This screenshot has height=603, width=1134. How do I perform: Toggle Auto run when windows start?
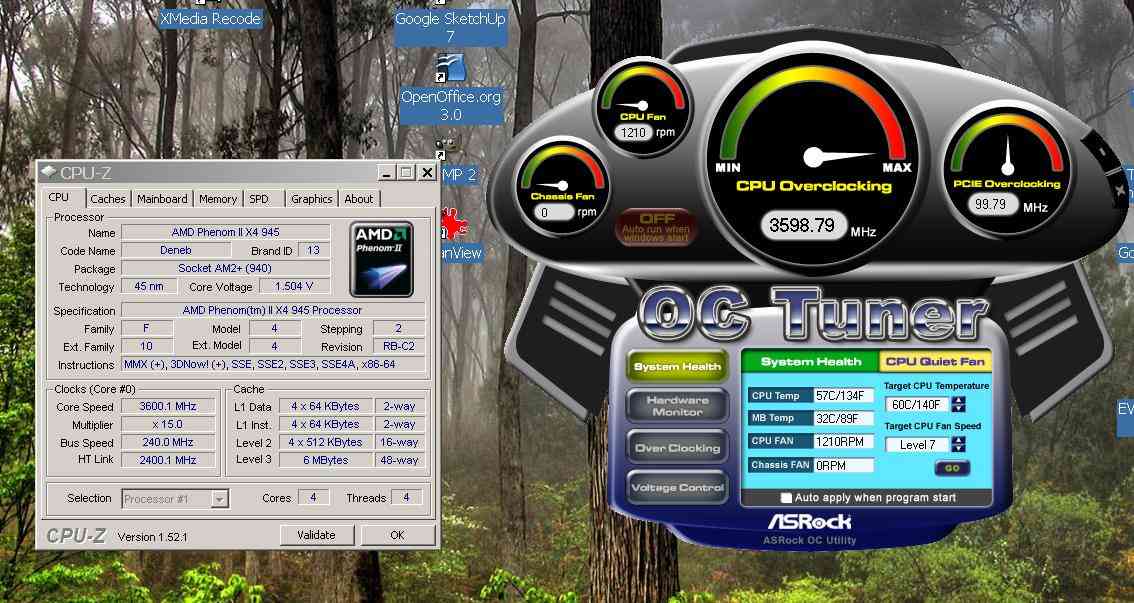point(657,226)
